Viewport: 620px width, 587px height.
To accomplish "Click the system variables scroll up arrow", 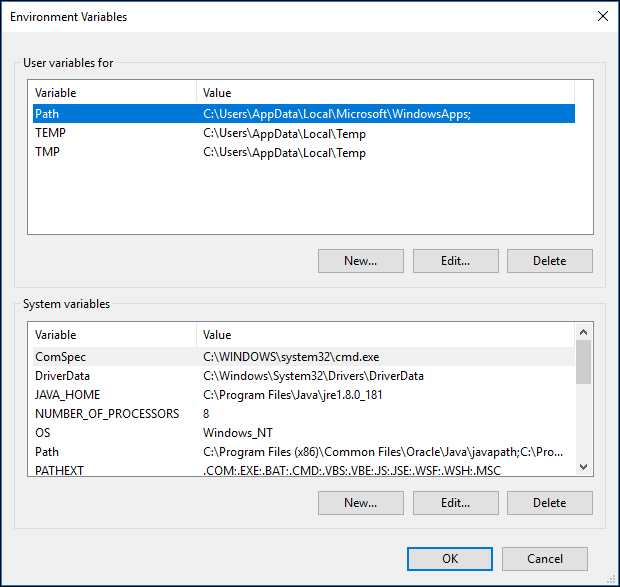I will click(x=584, y=332).
